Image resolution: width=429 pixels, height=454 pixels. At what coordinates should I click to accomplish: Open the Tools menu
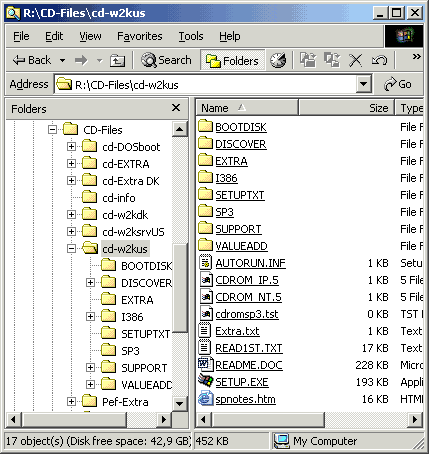[x=191, y=36]
